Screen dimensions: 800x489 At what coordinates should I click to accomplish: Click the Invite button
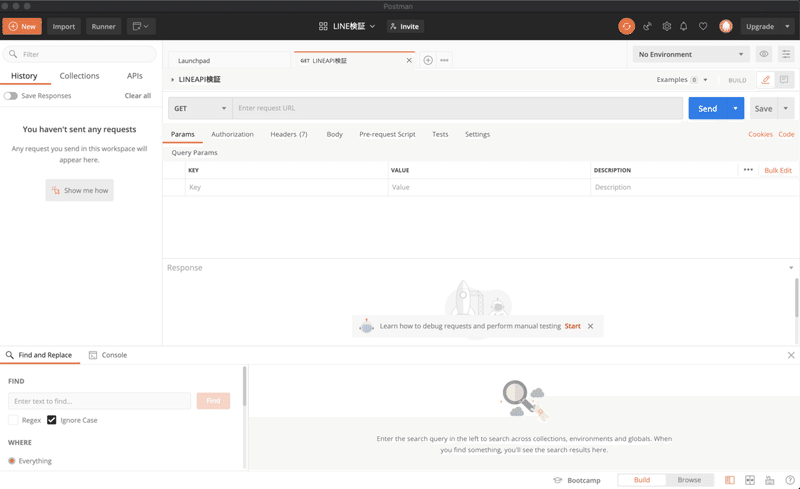click(x=405, y=26)
